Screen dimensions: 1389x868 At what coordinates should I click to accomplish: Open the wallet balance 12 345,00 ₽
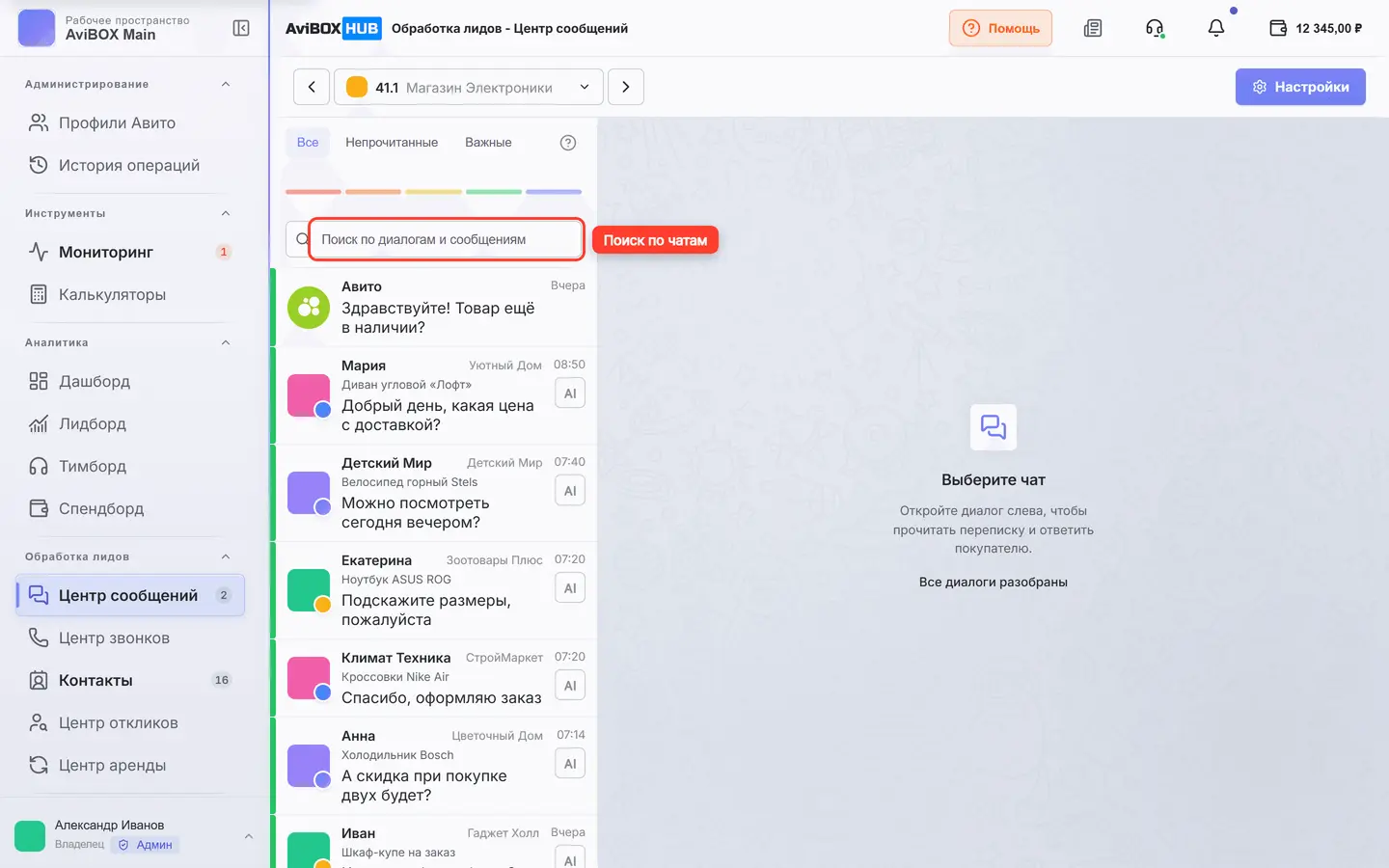click(x=1316, y=28)
